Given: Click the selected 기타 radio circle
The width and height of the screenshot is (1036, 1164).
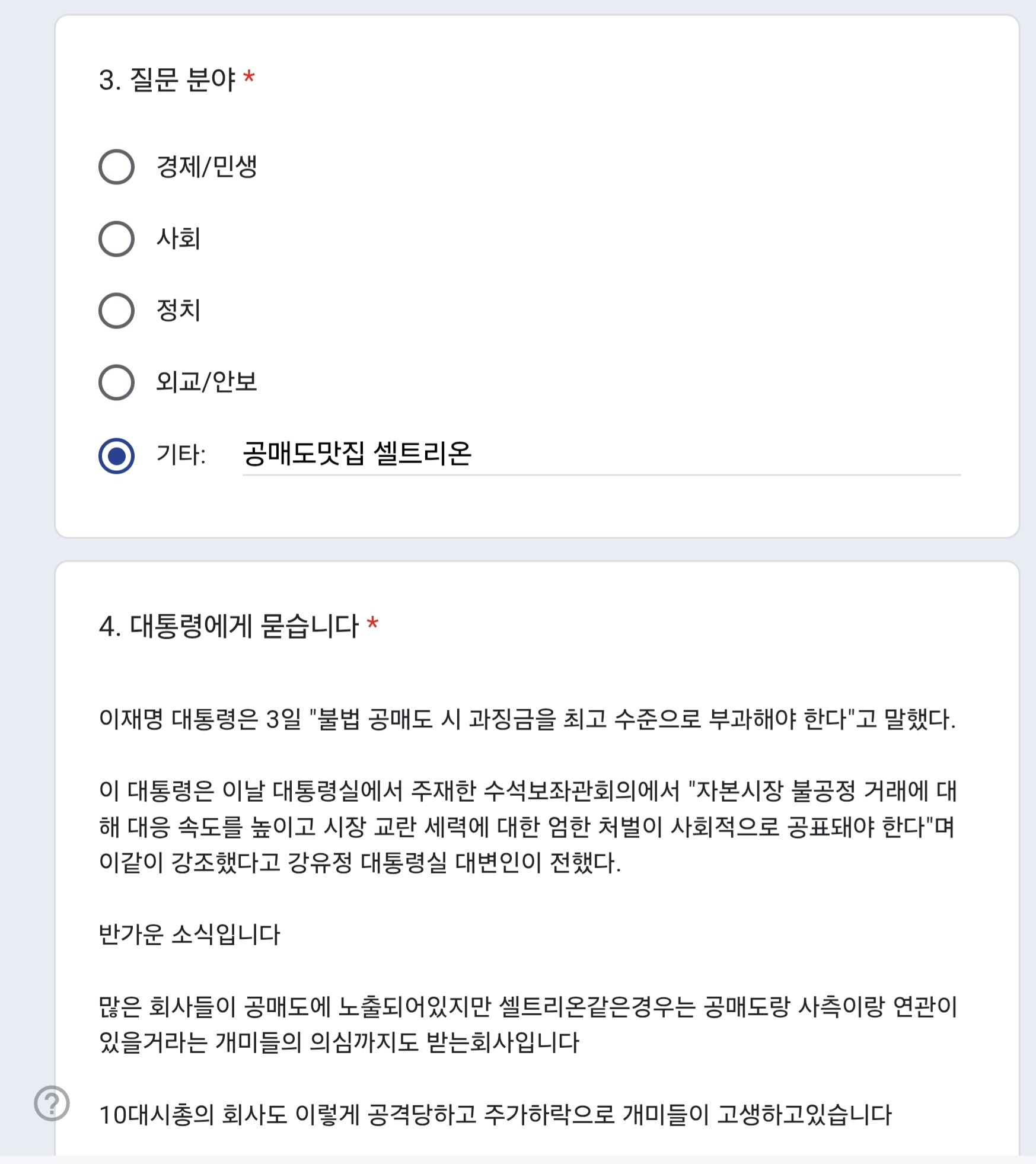Looking at the screenshot, I should (116, 456).
